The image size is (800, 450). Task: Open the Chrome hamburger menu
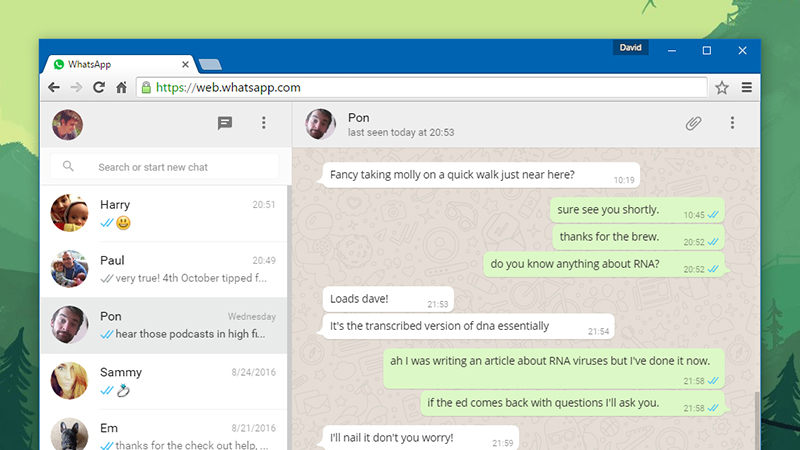point(746,88)
